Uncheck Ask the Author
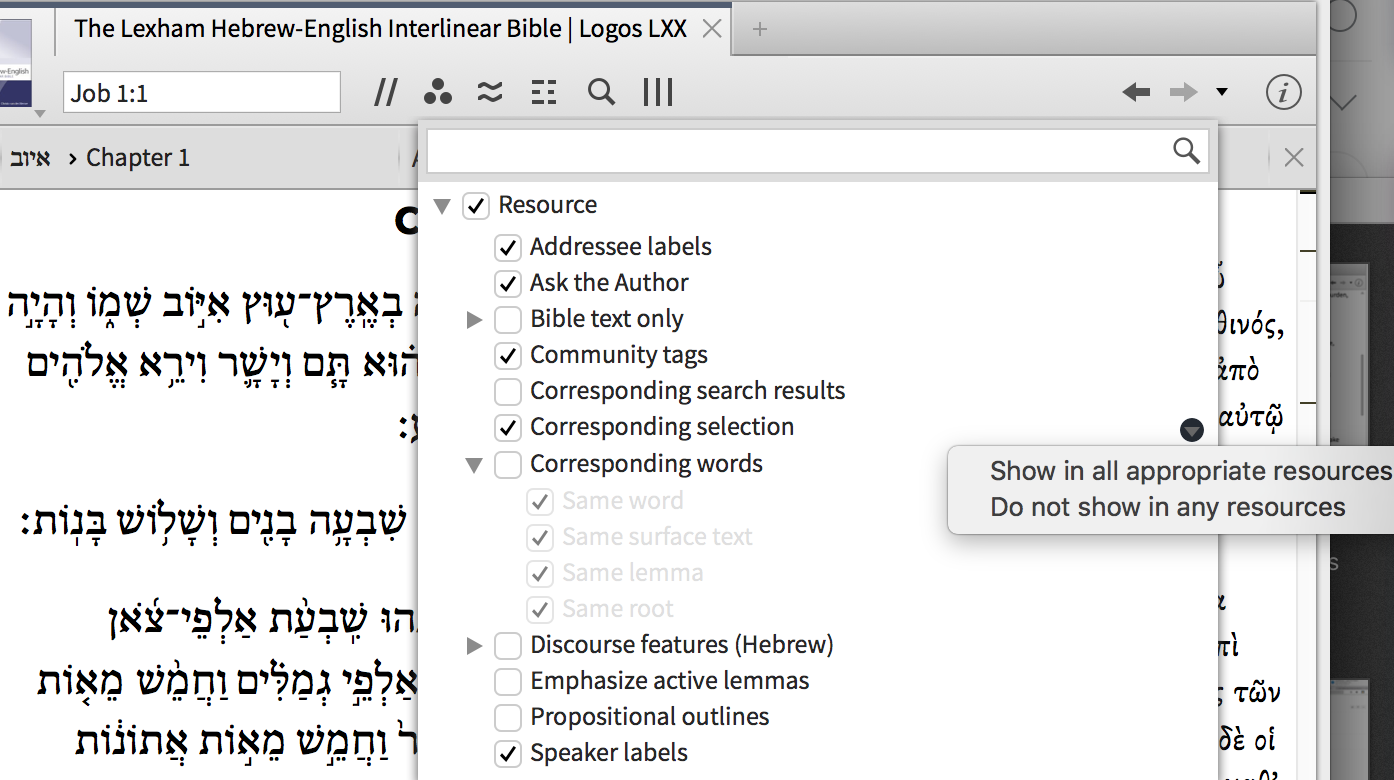Screen dimensions: 1394x780 point(508,283)
